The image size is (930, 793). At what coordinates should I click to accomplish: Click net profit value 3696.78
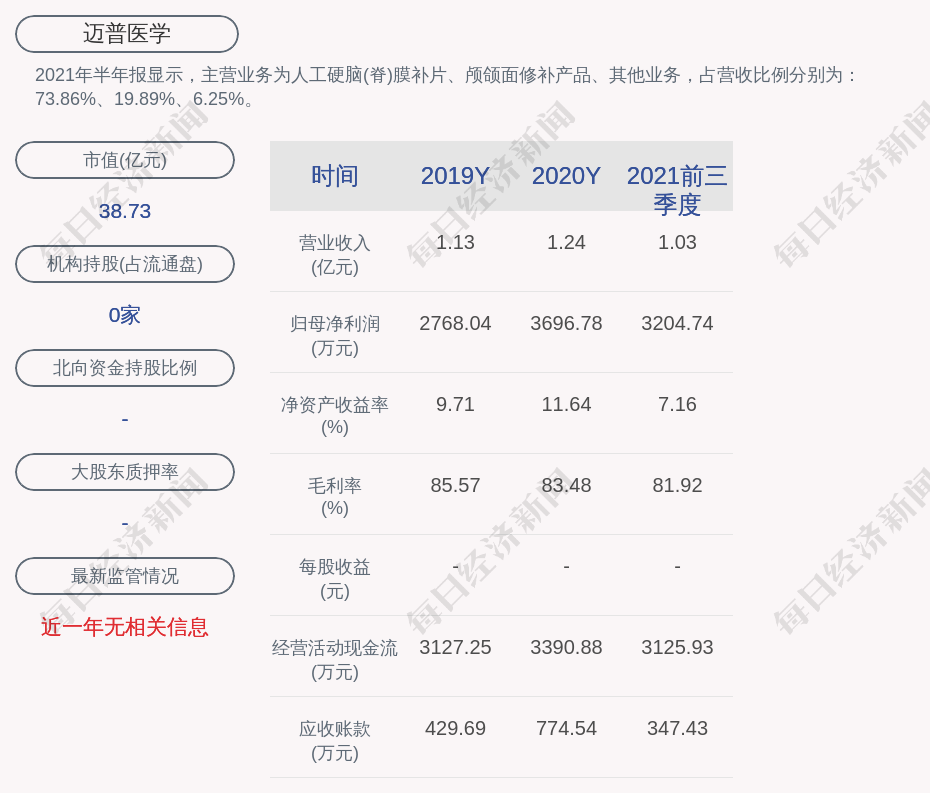click(566, 323)
